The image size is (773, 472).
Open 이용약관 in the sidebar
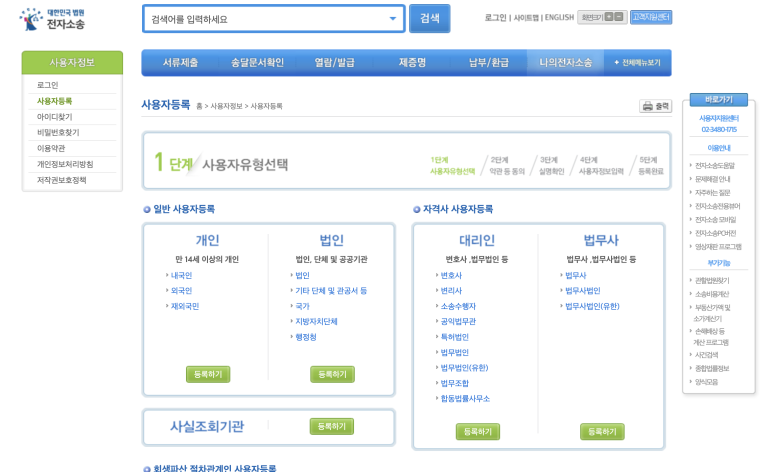[51, 148]
